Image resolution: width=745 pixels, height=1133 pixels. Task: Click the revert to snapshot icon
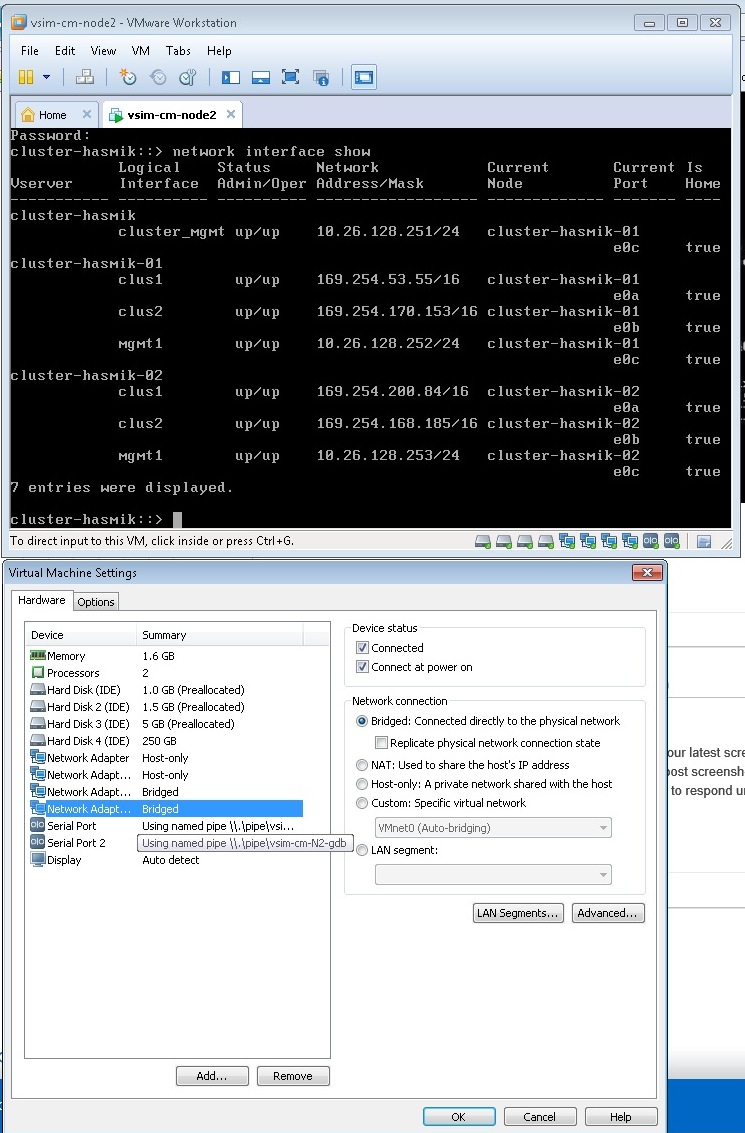pos(157,77)
